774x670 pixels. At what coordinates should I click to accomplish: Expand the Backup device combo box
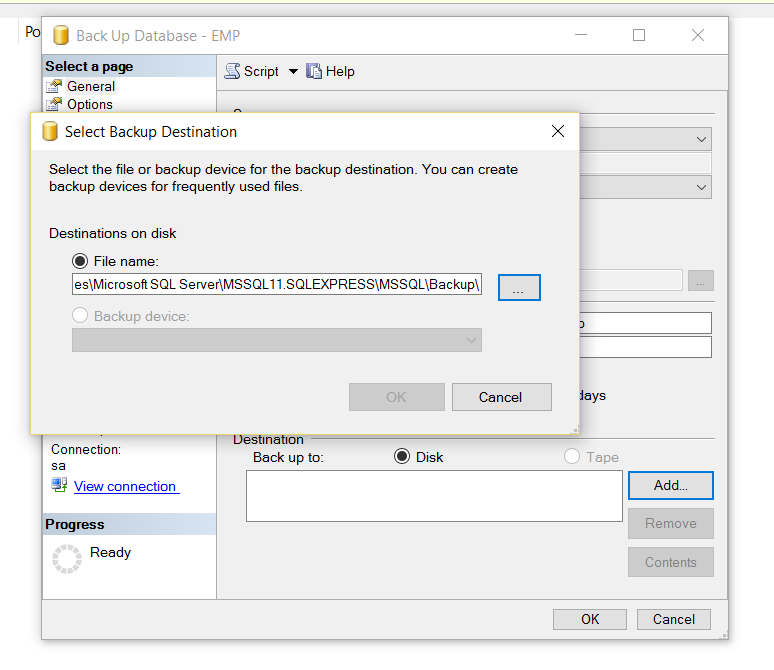click(x=472, y=341)
